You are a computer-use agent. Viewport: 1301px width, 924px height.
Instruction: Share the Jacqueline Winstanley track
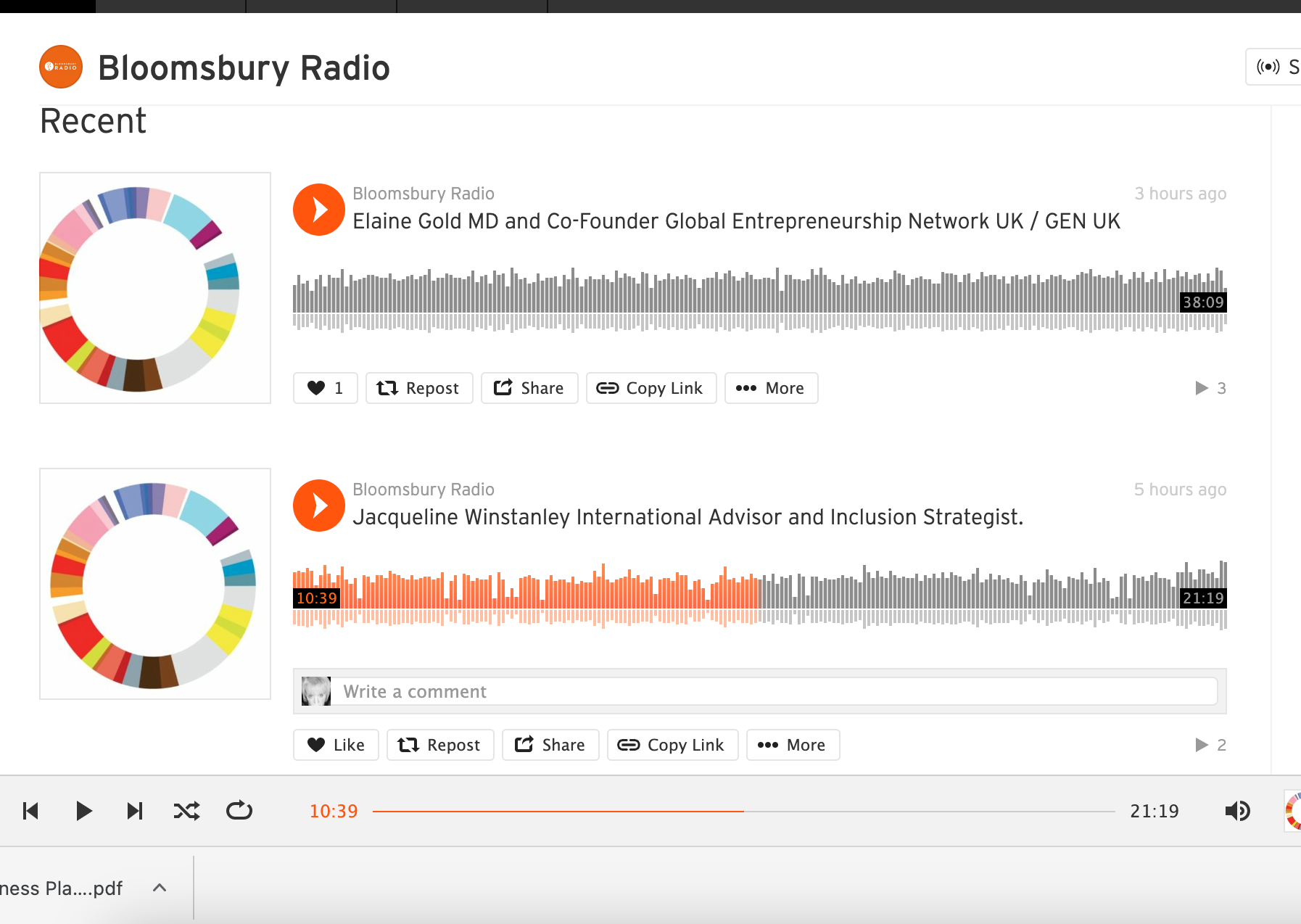click(550, 745)
